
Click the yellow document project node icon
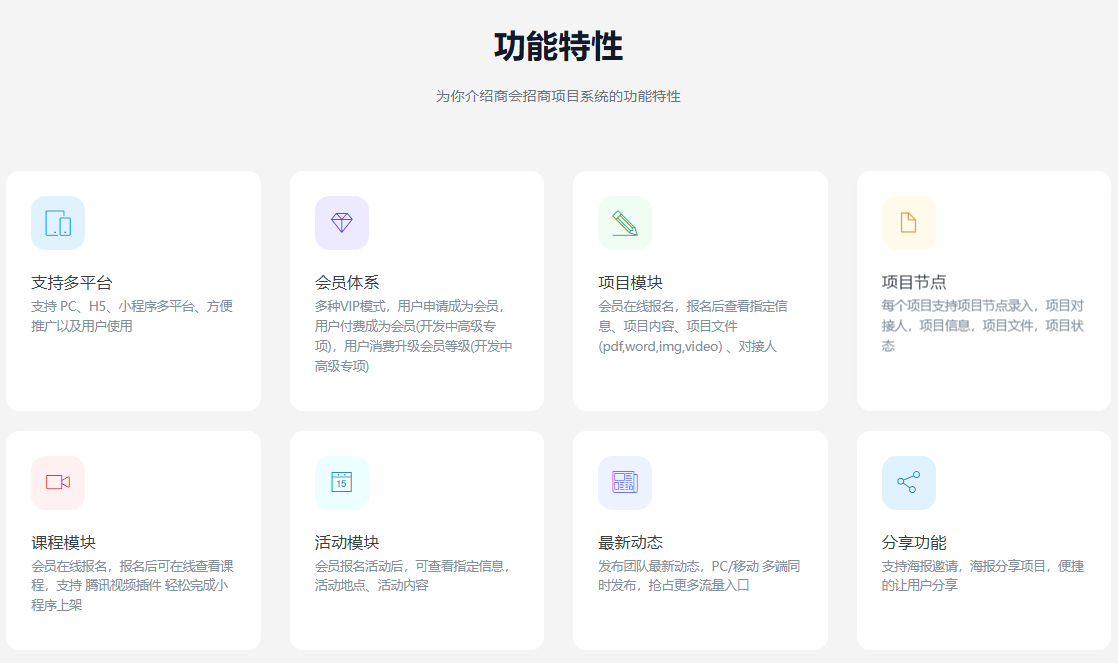point(908,223)
